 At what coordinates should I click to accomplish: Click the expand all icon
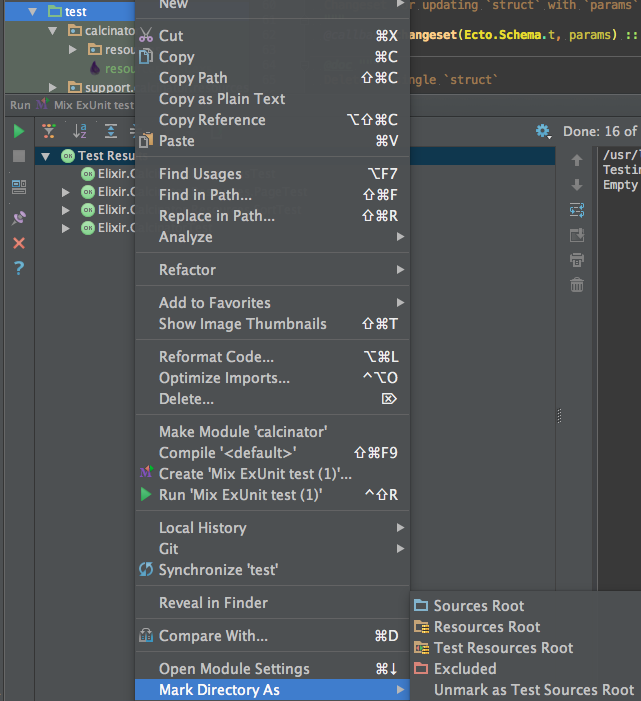click(110, 131)
